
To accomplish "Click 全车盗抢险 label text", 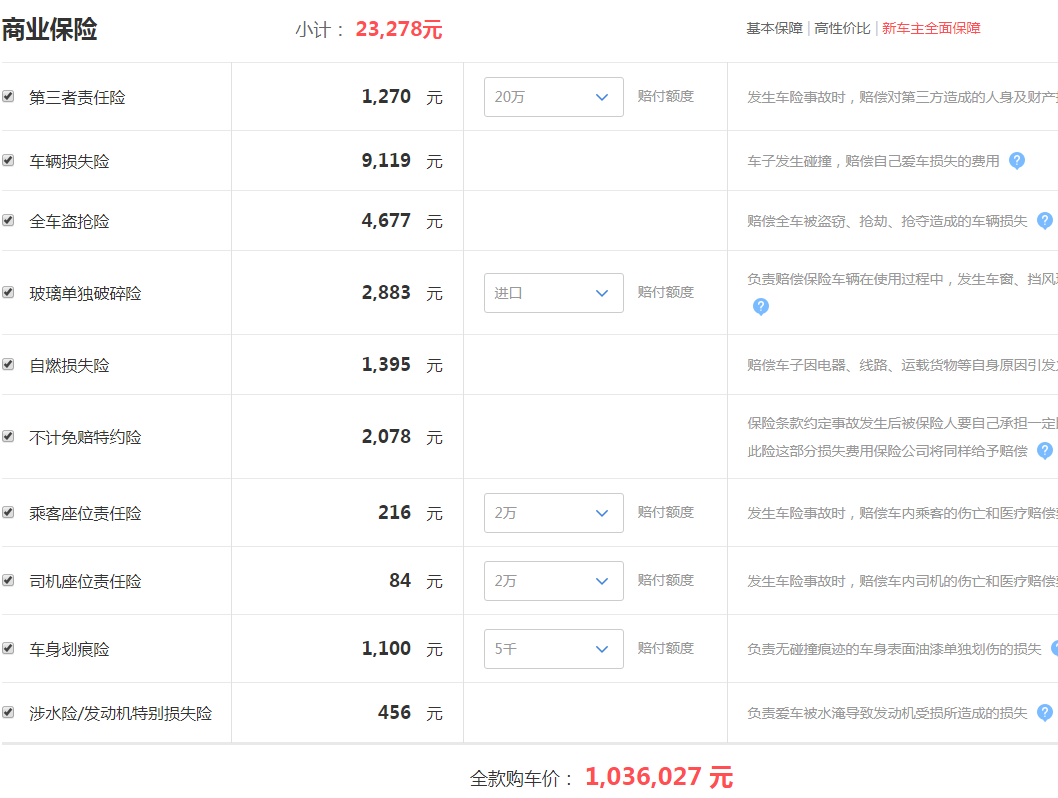I will 69,222.
